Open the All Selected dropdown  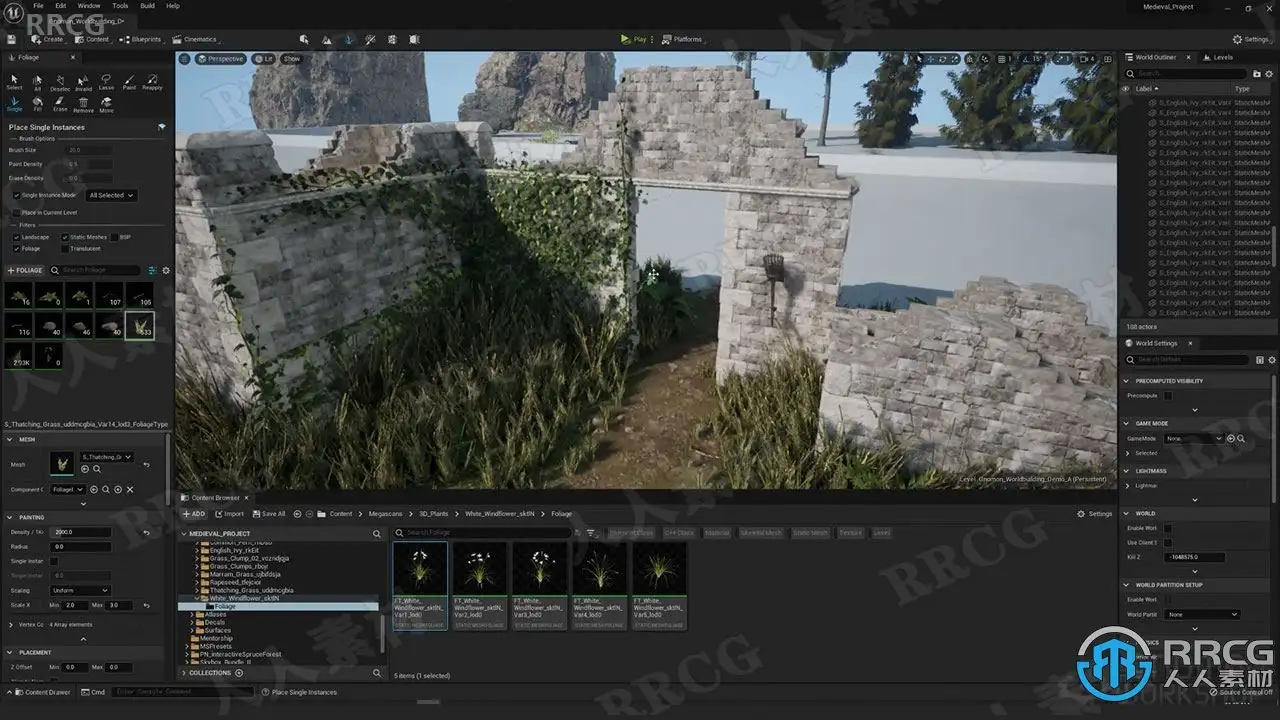click(x=111, y=195)
